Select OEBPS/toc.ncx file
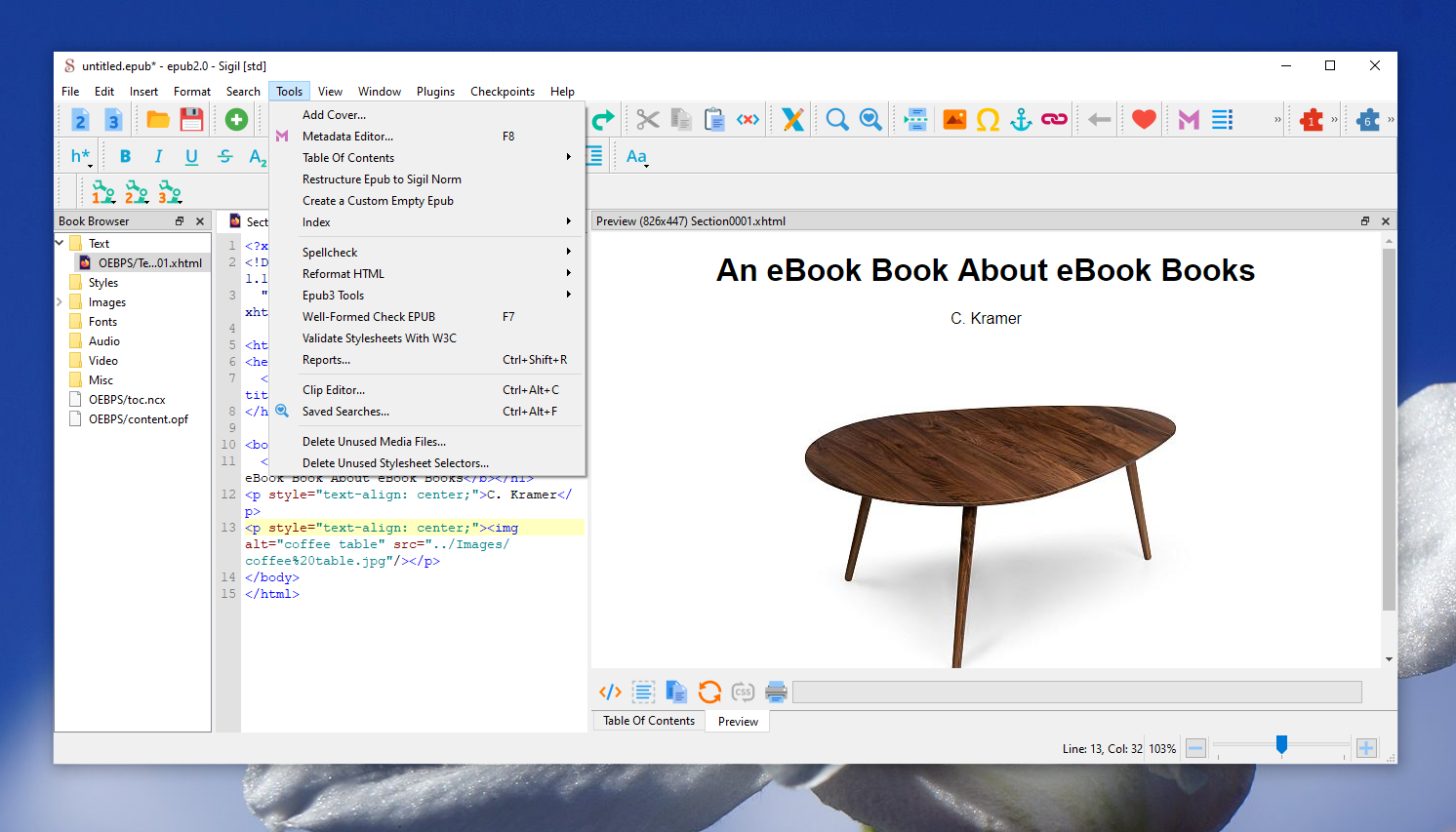 coord(127,400)
